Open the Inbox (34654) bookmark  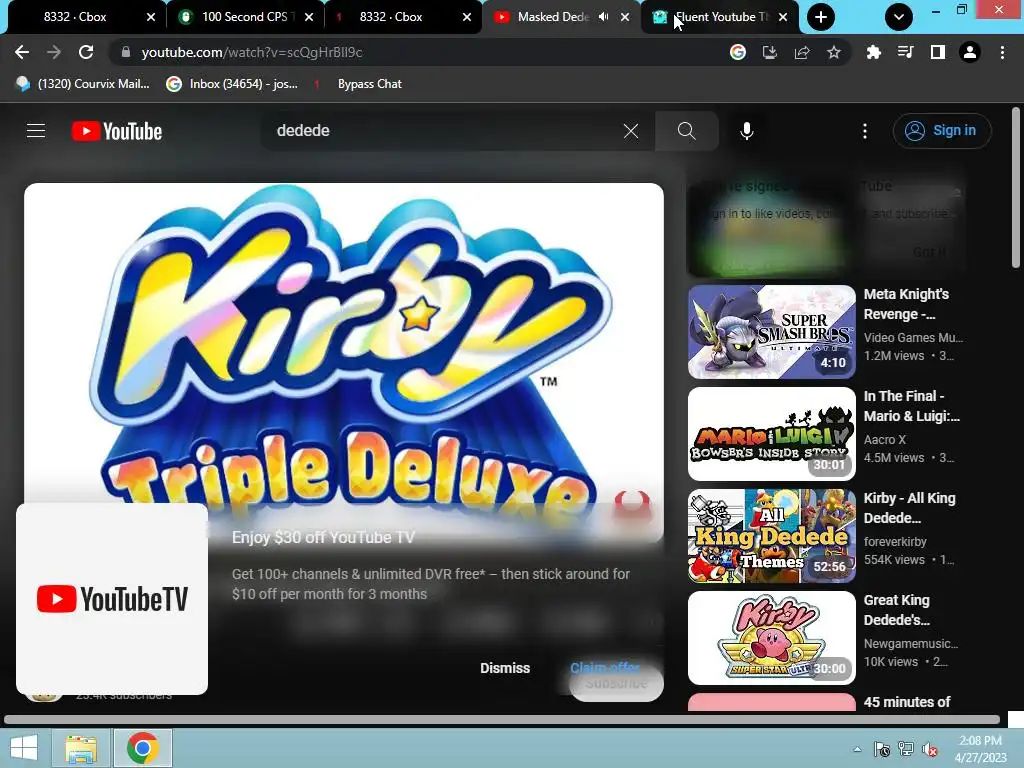pyautogui.click(x=232, y=84)
